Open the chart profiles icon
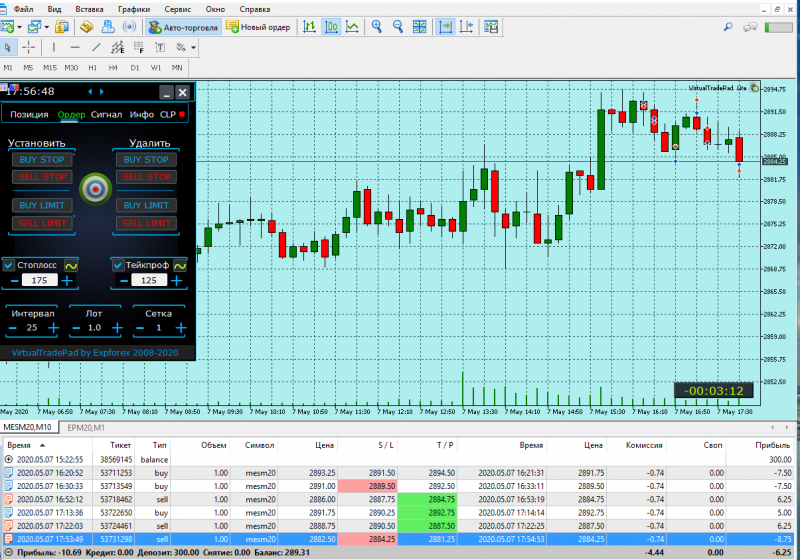The image size is (800, 560). tap(34, 27)
